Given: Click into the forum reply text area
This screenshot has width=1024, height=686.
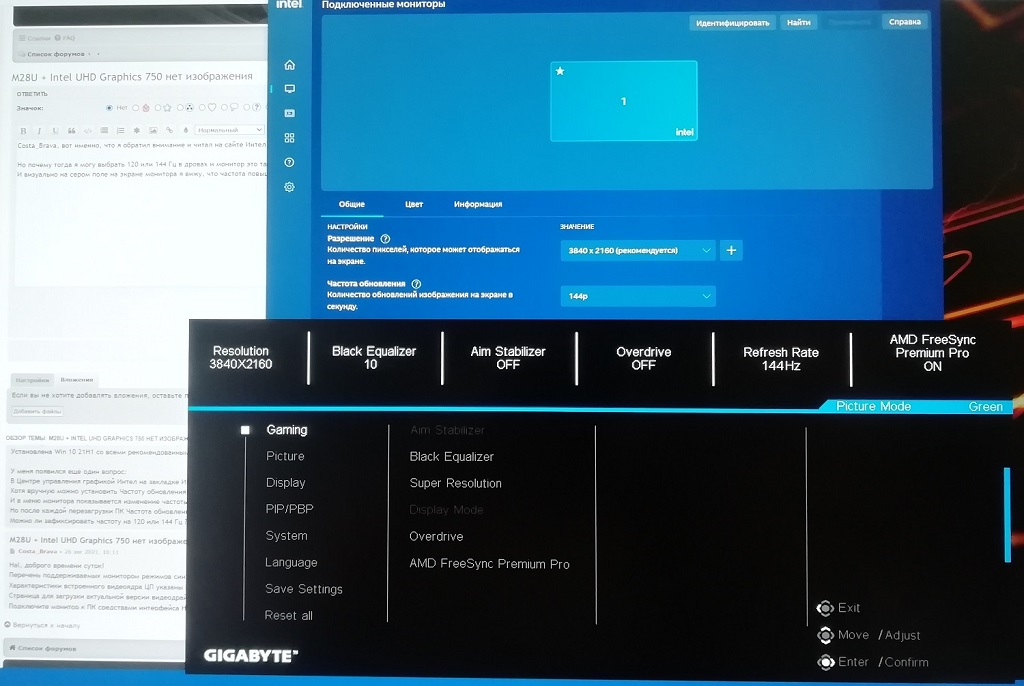Looking at the screenshot, I should click(140, 212).
